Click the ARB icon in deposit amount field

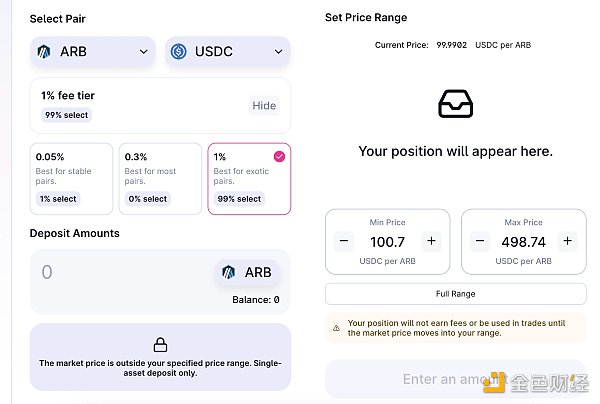pyautogui.click(x=228, y=272)
